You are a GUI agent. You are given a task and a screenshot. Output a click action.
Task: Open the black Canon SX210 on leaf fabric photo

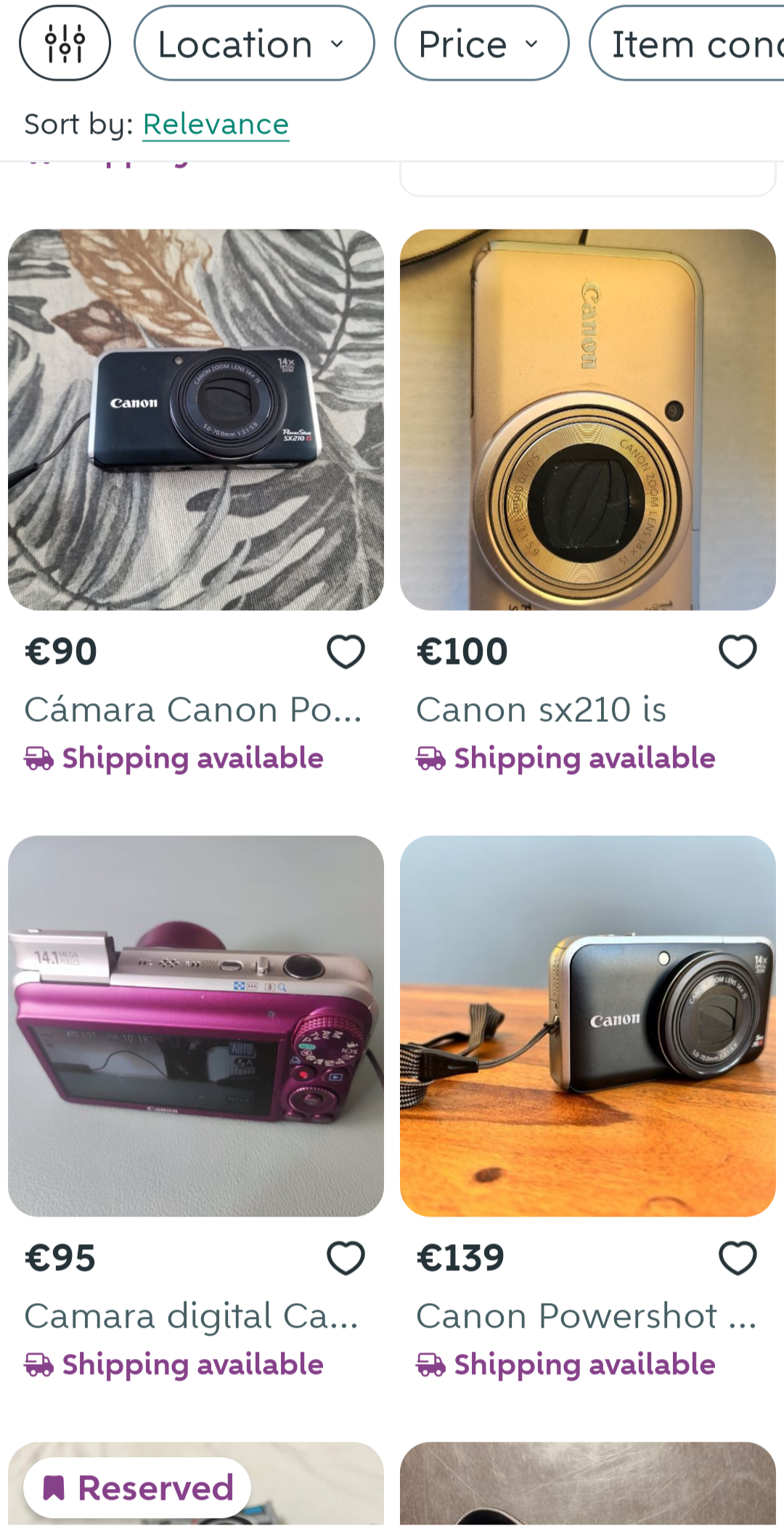tap(196, 420)
